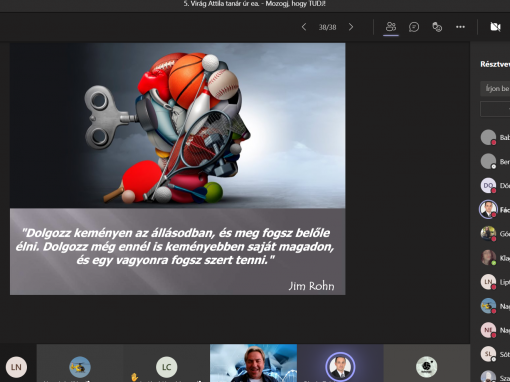
Task: Open the more actions ellipsis menu
Action: pyautogui.click(x=460, y=27)
